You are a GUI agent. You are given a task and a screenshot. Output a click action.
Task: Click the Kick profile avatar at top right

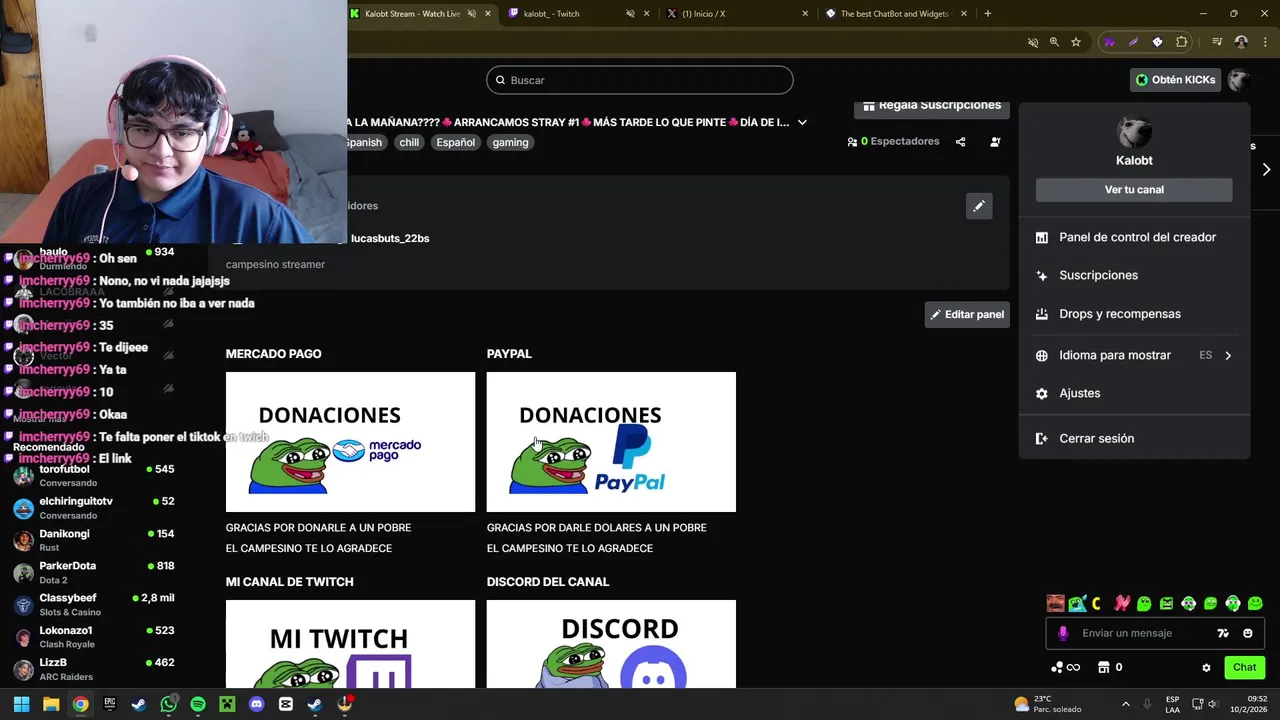(x=1239, y=80)
